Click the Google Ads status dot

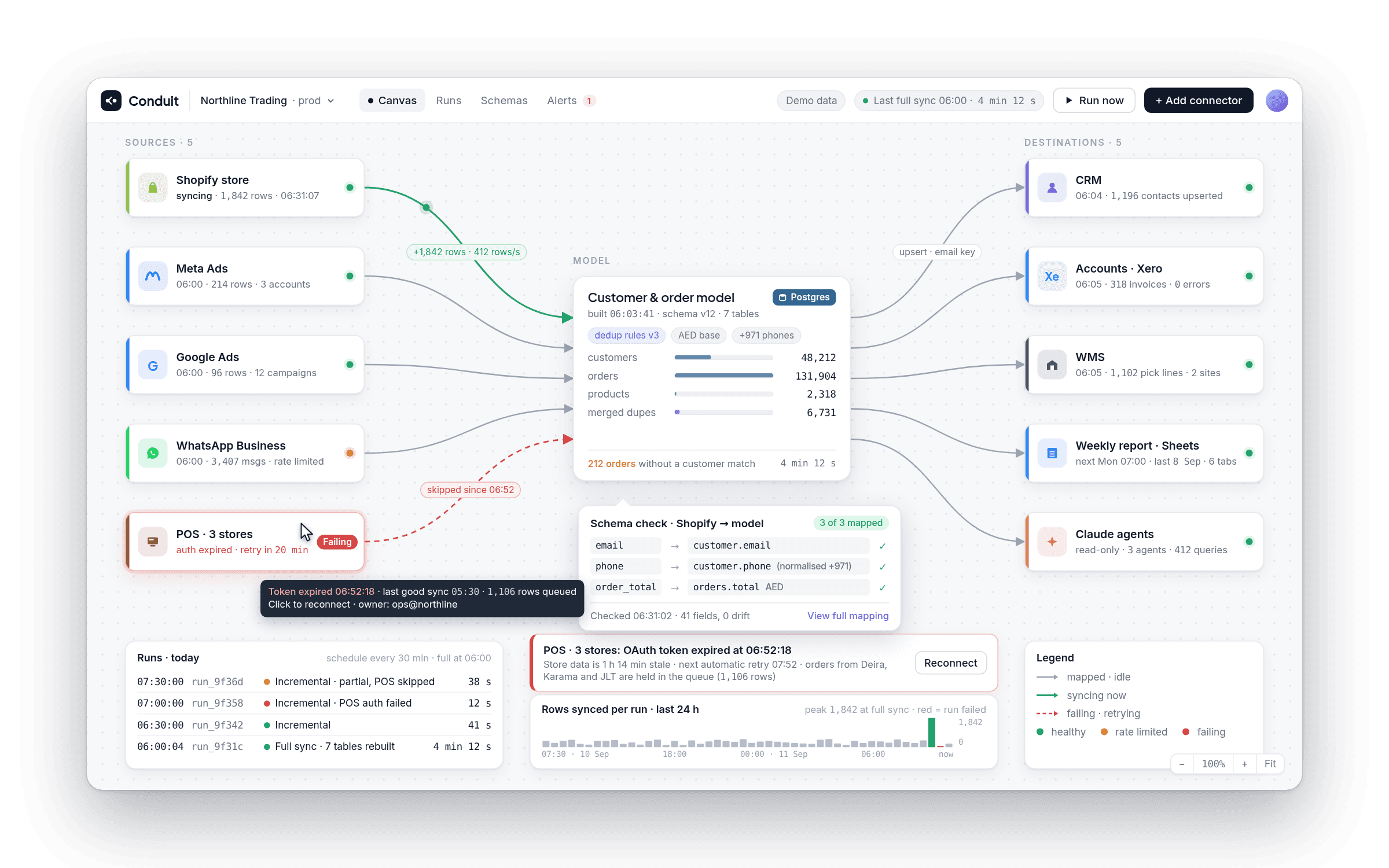[x=350, y=365]
